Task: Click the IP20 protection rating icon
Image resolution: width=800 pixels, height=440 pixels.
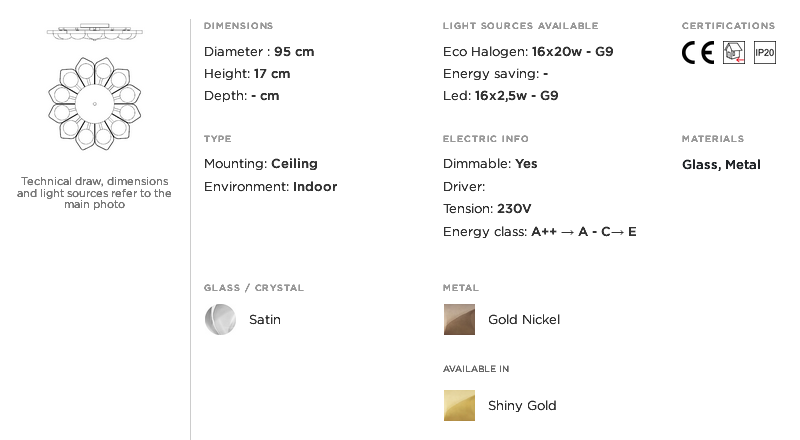Action: tap(764, 53)
